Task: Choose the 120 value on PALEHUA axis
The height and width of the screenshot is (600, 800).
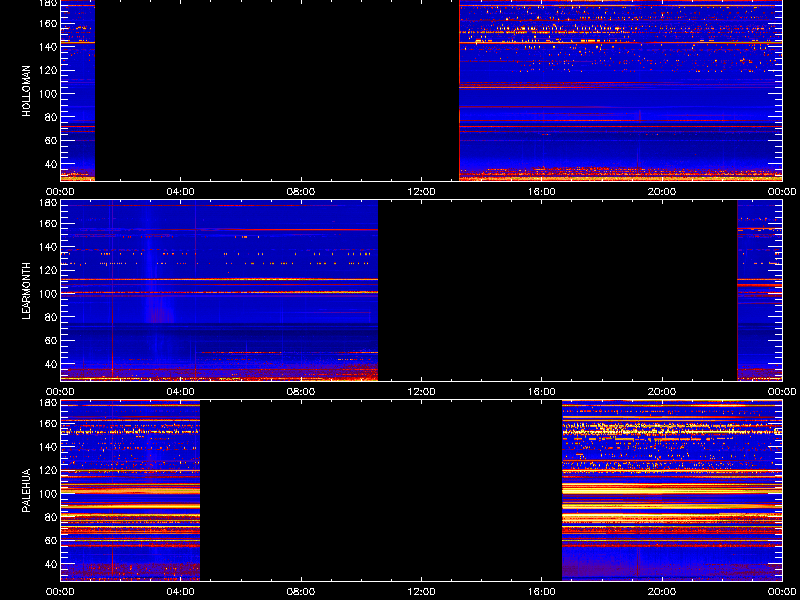Action: (x=49, y=470)
